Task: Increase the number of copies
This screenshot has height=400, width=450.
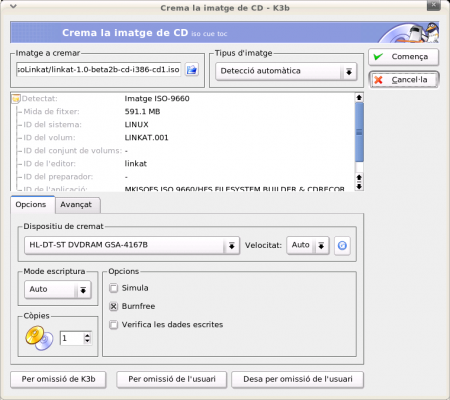Action: pos(87,335)
